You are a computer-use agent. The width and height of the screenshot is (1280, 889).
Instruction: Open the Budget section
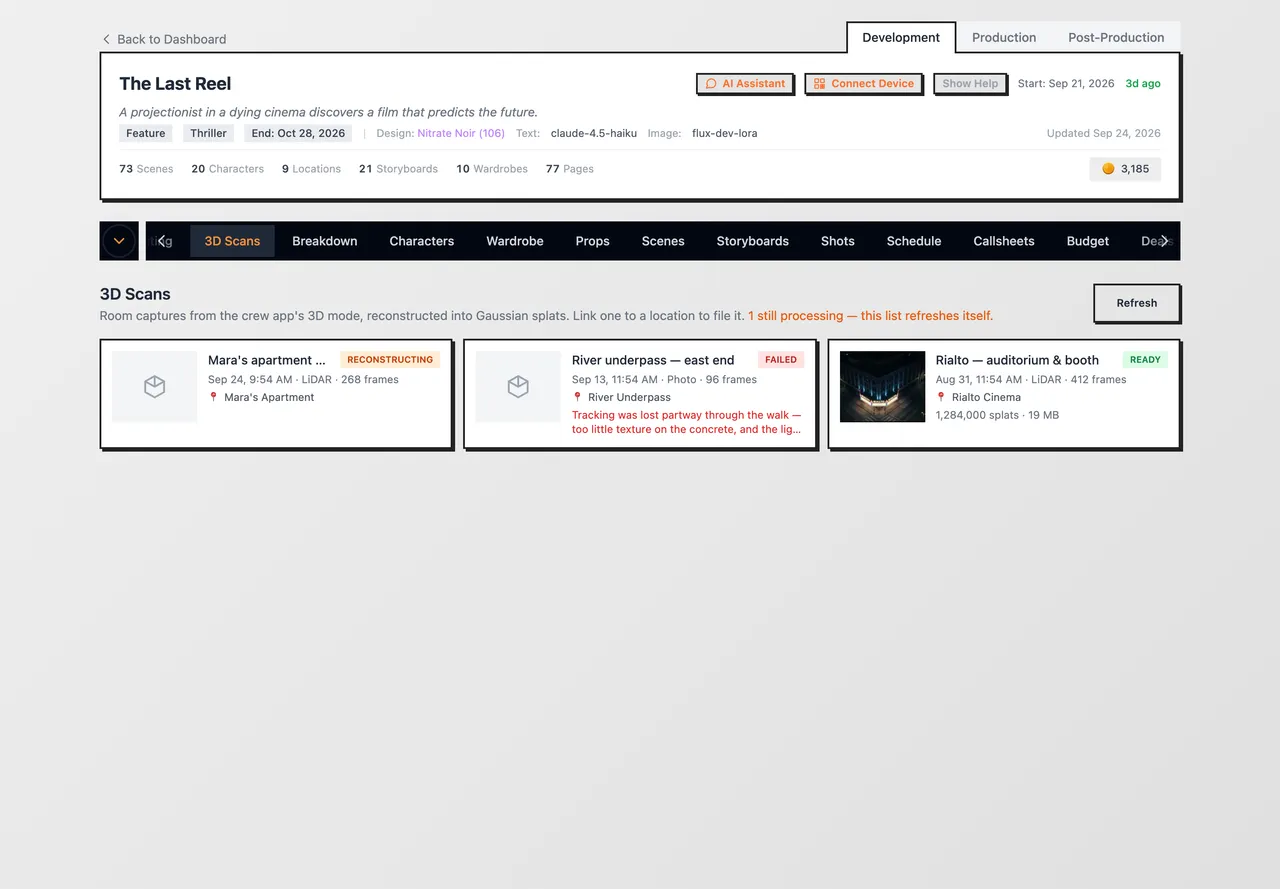point(1088,241)
